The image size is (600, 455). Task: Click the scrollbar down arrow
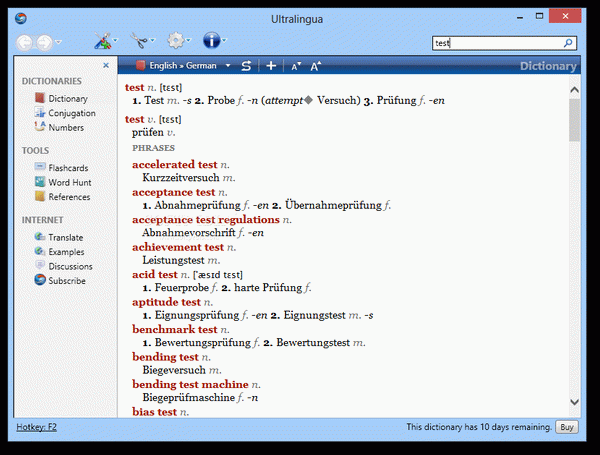click(x=574, y=402)
